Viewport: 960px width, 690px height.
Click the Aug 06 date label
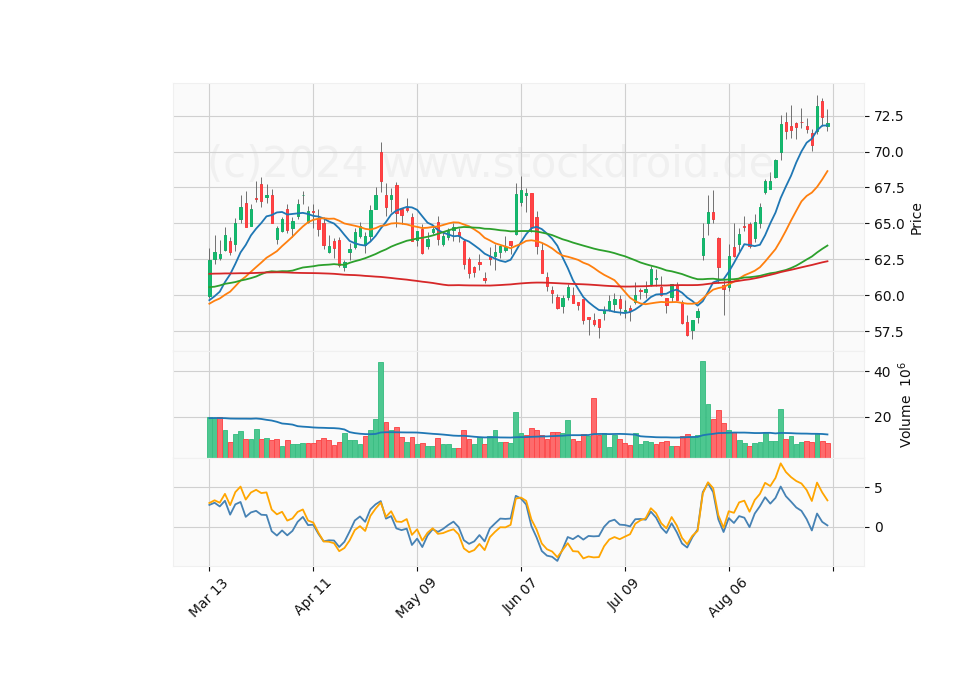pos(727,597)
